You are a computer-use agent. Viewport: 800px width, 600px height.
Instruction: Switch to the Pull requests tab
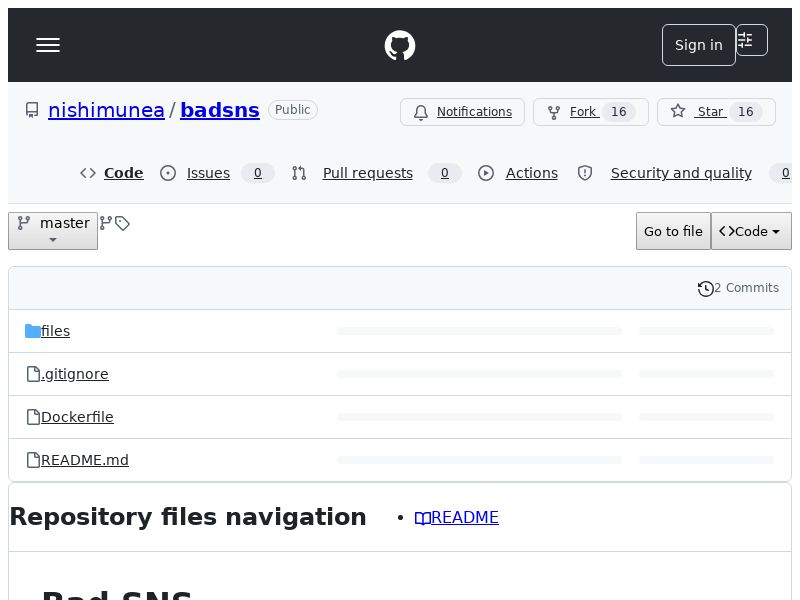[x=367, y=173]
